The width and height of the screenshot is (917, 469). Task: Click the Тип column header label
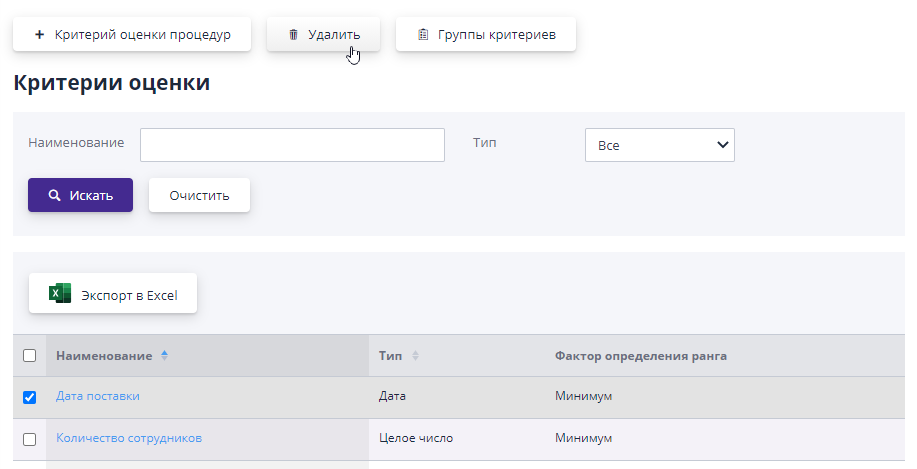[x=390, y=356]
